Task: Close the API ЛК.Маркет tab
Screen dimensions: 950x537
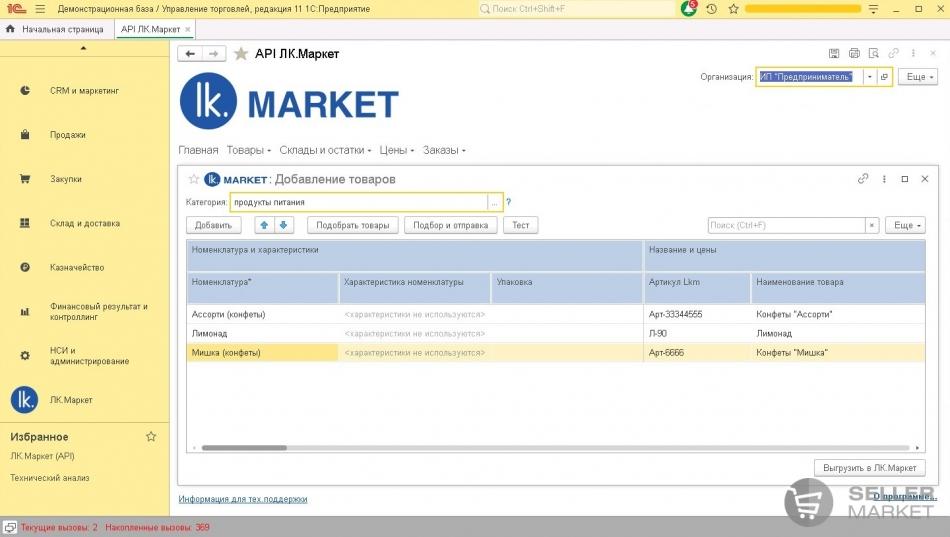Action: point(188,29)
